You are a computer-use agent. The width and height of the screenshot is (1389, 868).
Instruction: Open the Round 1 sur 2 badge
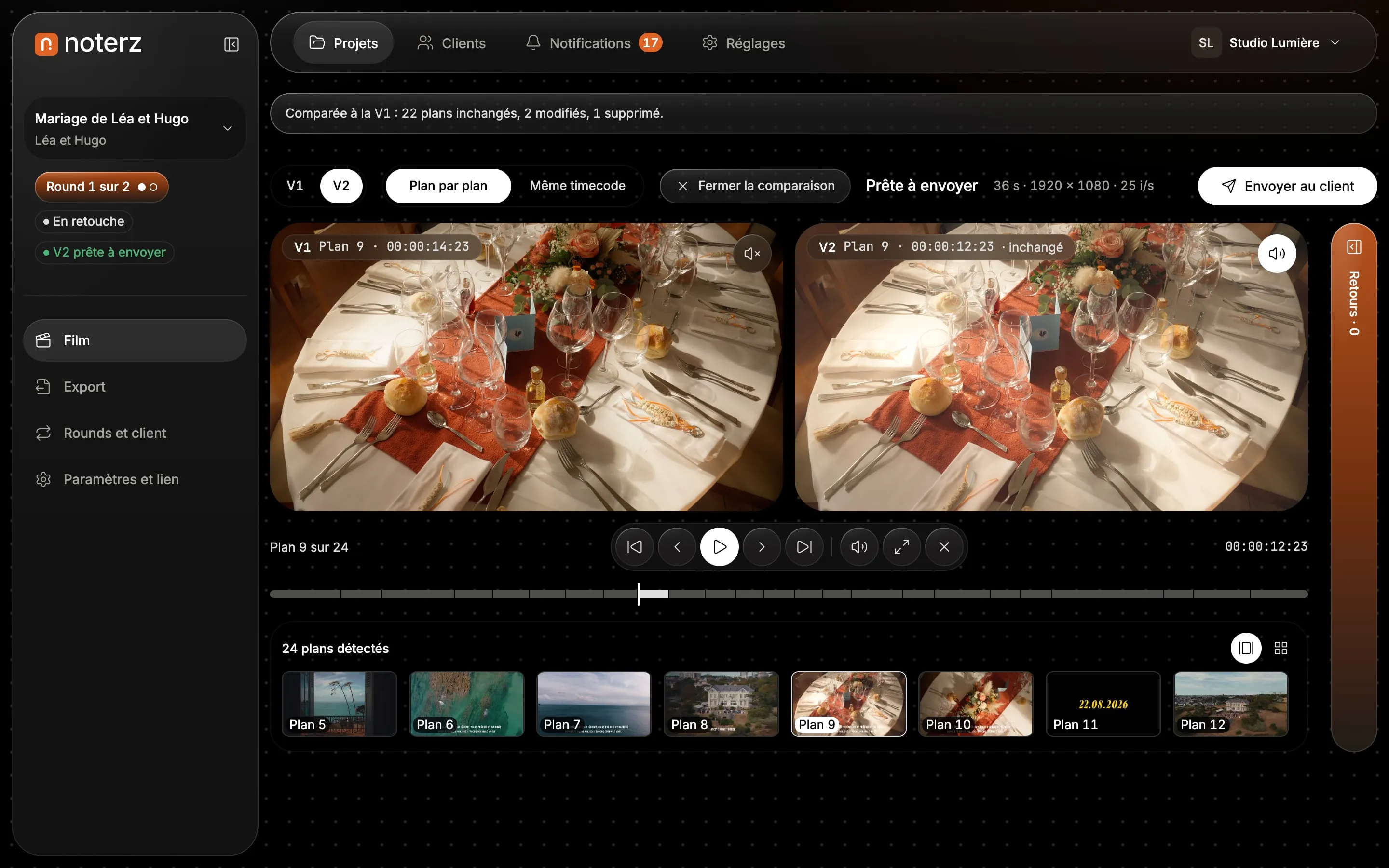pos(102,187)
